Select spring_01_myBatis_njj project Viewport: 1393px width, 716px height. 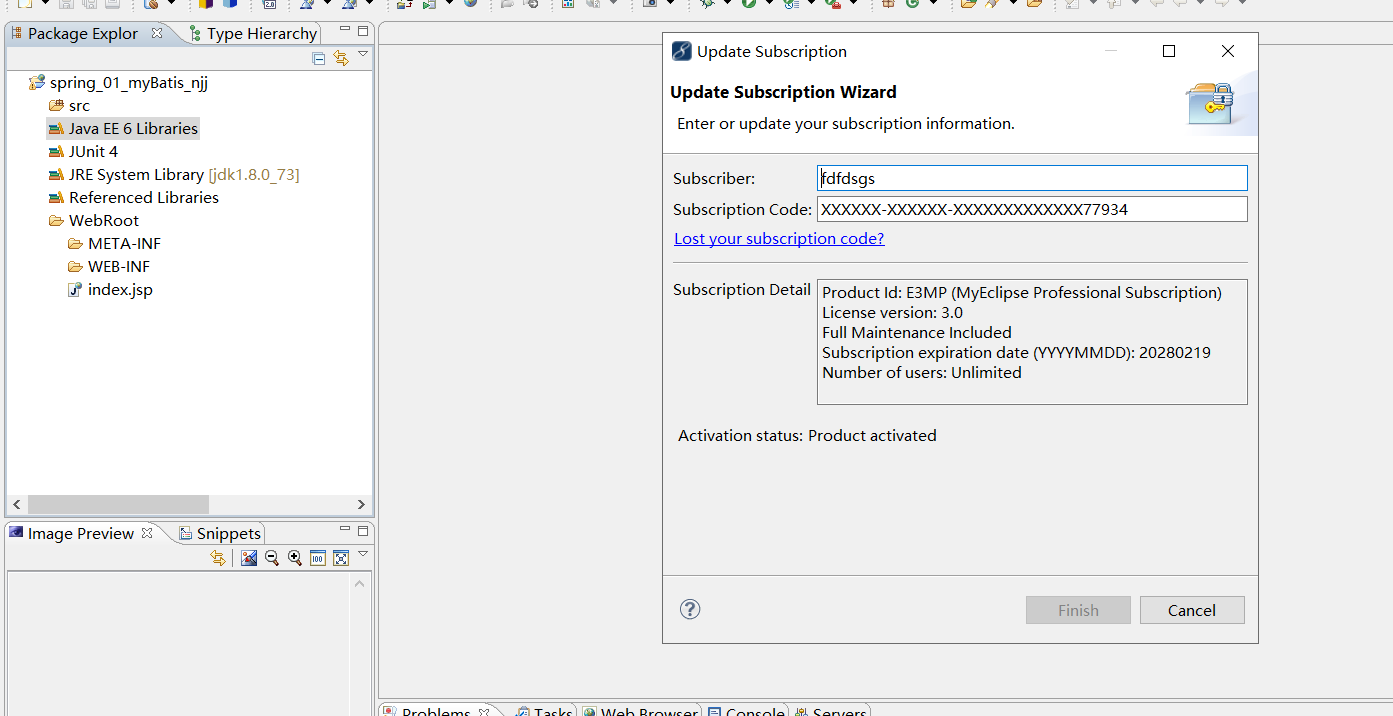pos(128,82)
